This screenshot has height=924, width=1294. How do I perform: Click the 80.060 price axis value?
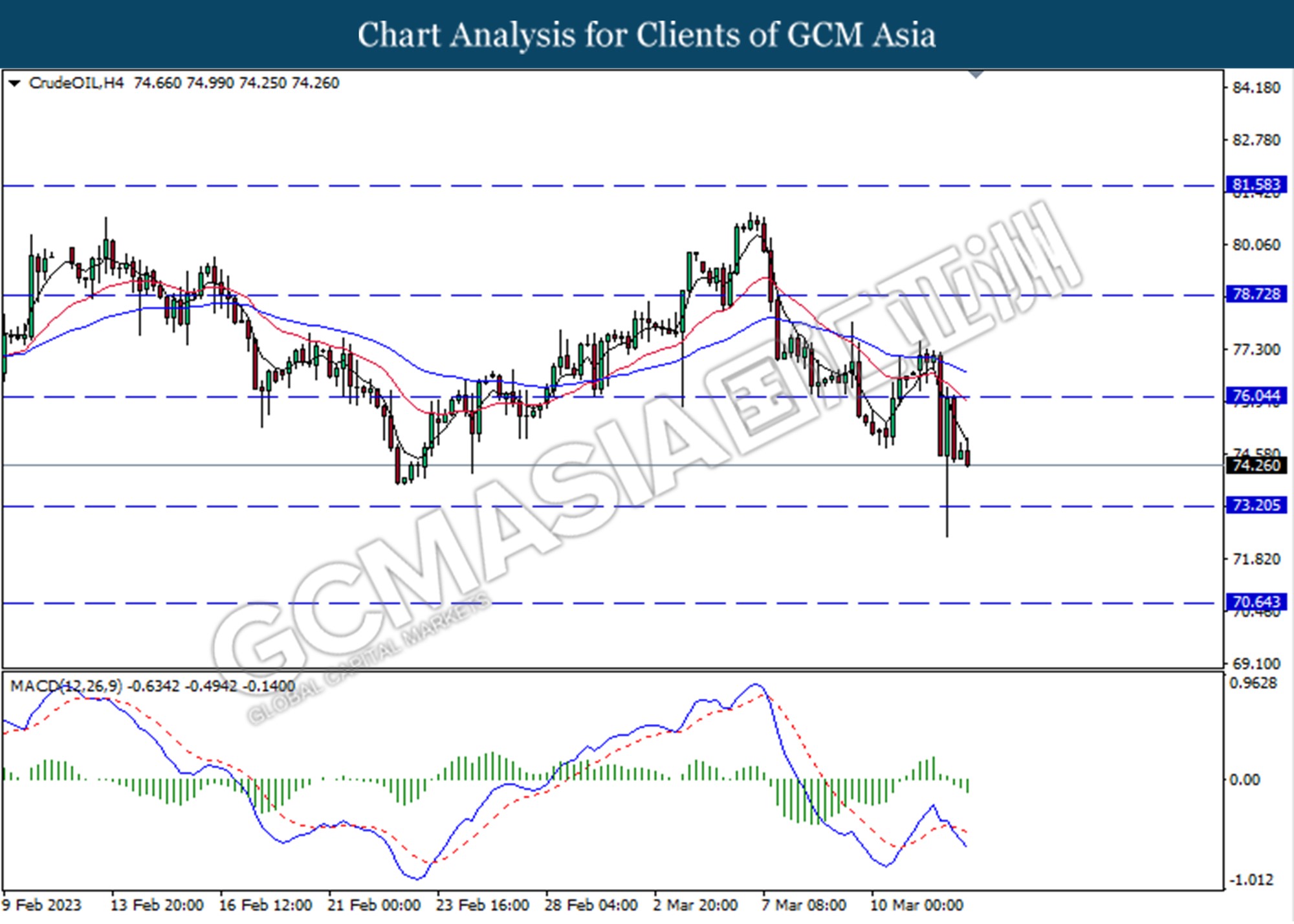coord(1256,245)
